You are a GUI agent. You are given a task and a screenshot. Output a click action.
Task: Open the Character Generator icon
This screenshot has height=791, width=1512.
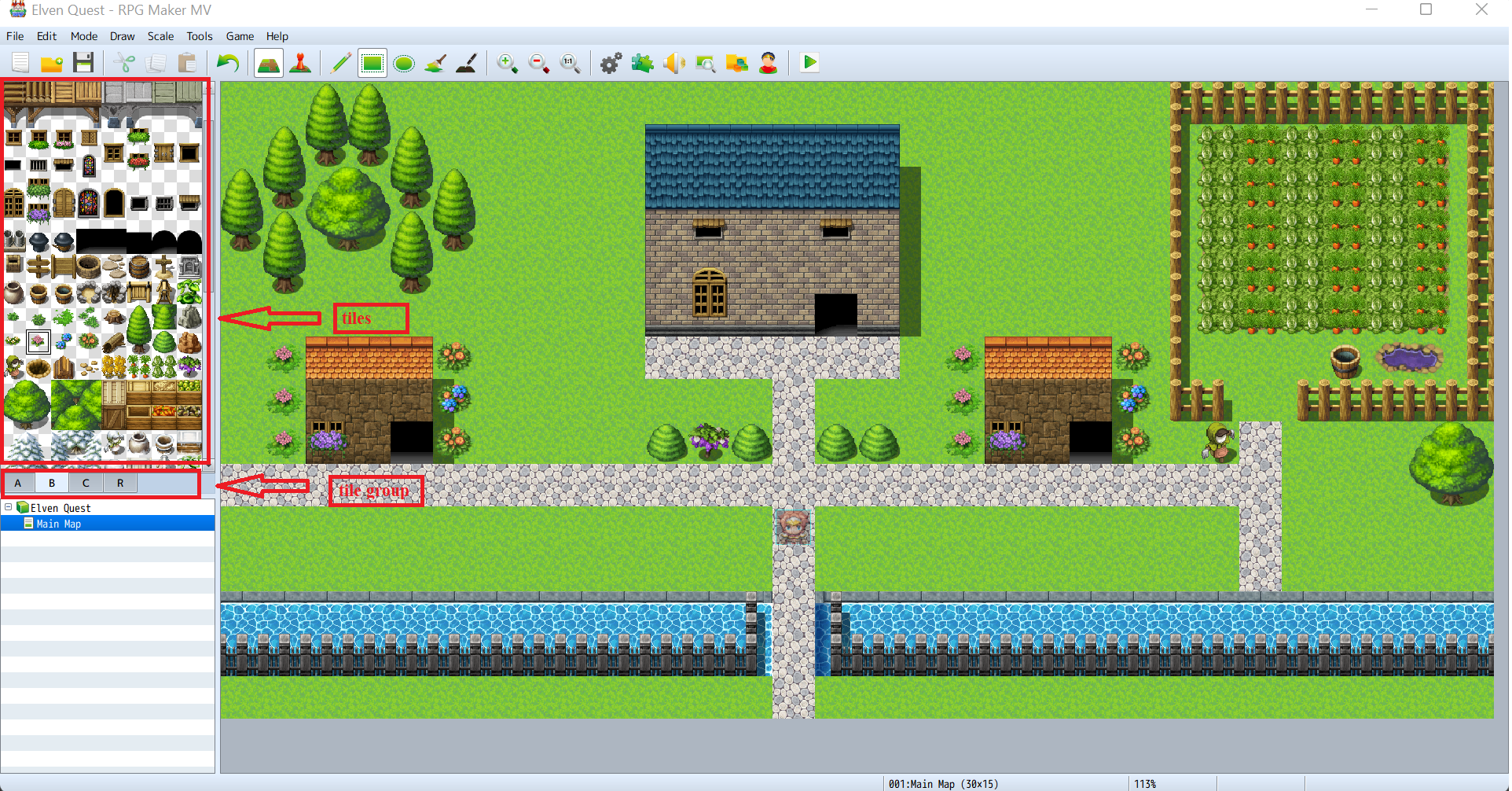click(x=769, y=63)
